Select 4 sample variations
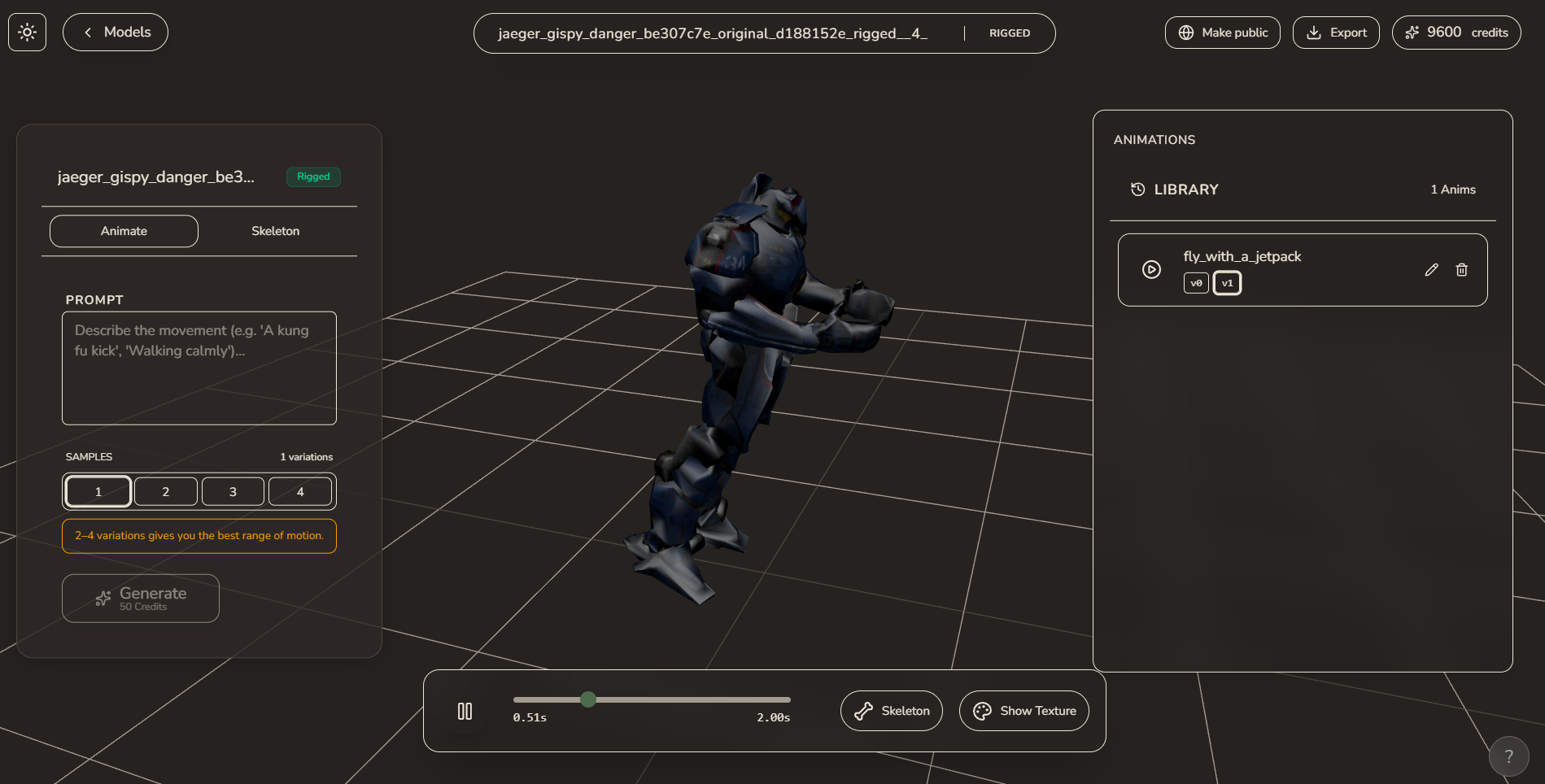Viewport: 1545px width, 784px height. coord(300,491)
